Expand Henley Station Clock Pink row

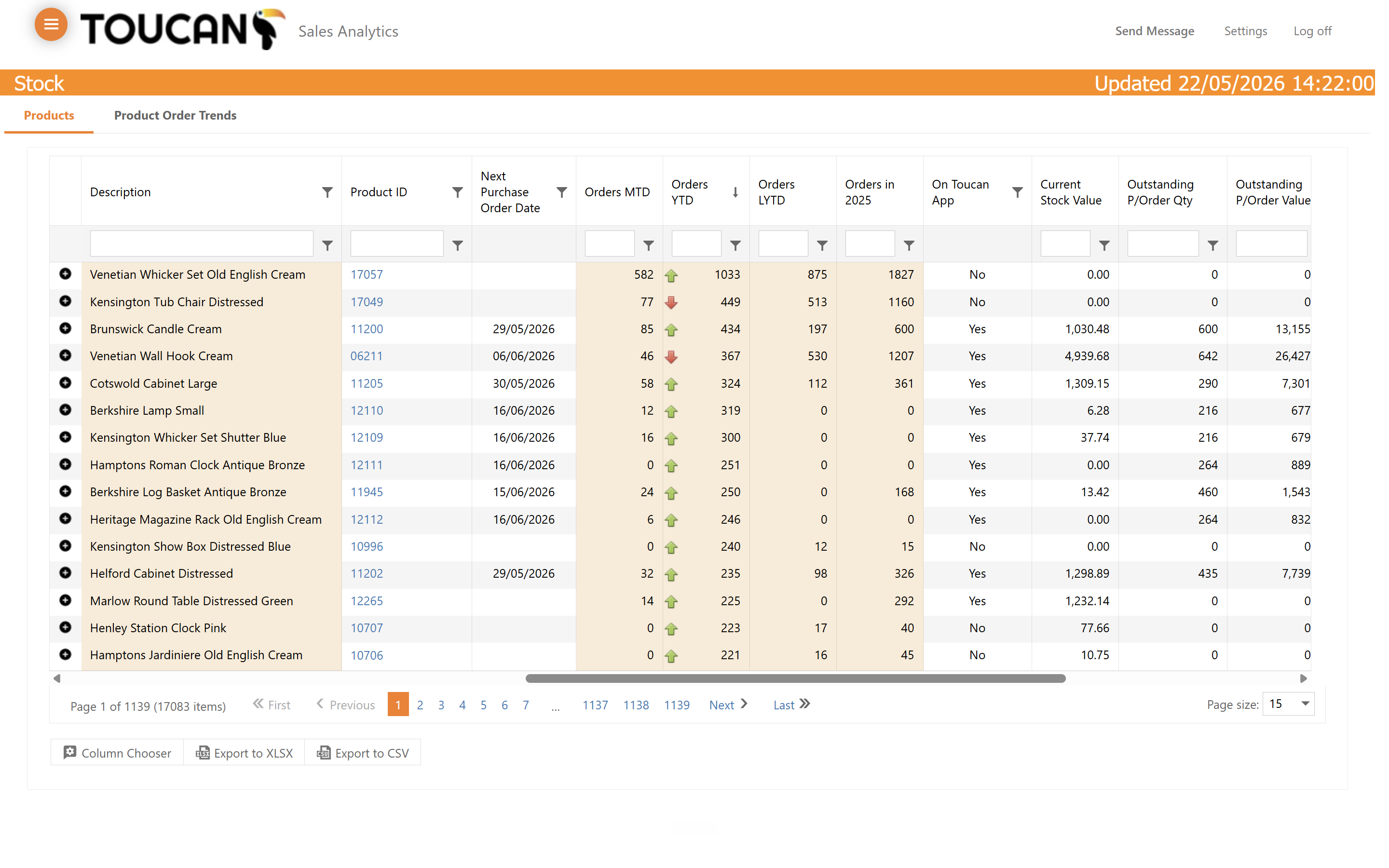66,627
